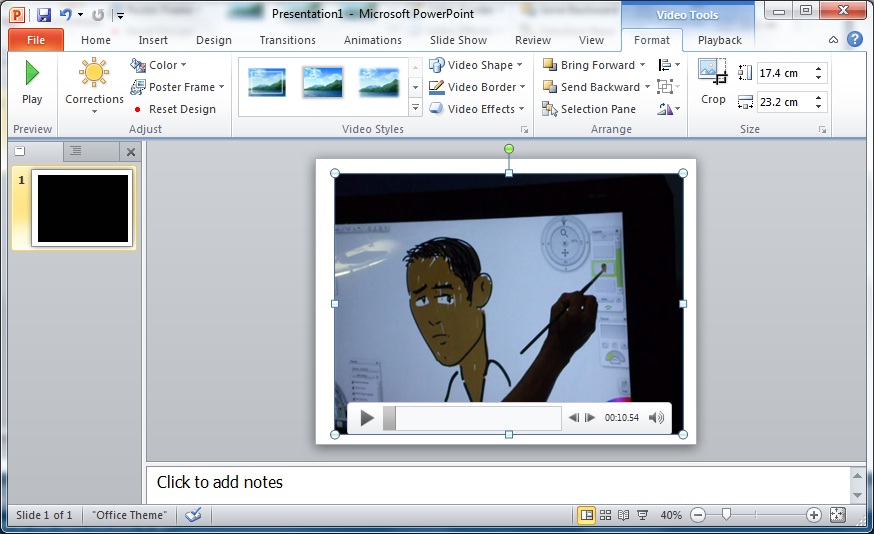The height and width of the screenshot is (534, 874).
Task: Switch to the Review tab
Action: (x=533, y=40)
